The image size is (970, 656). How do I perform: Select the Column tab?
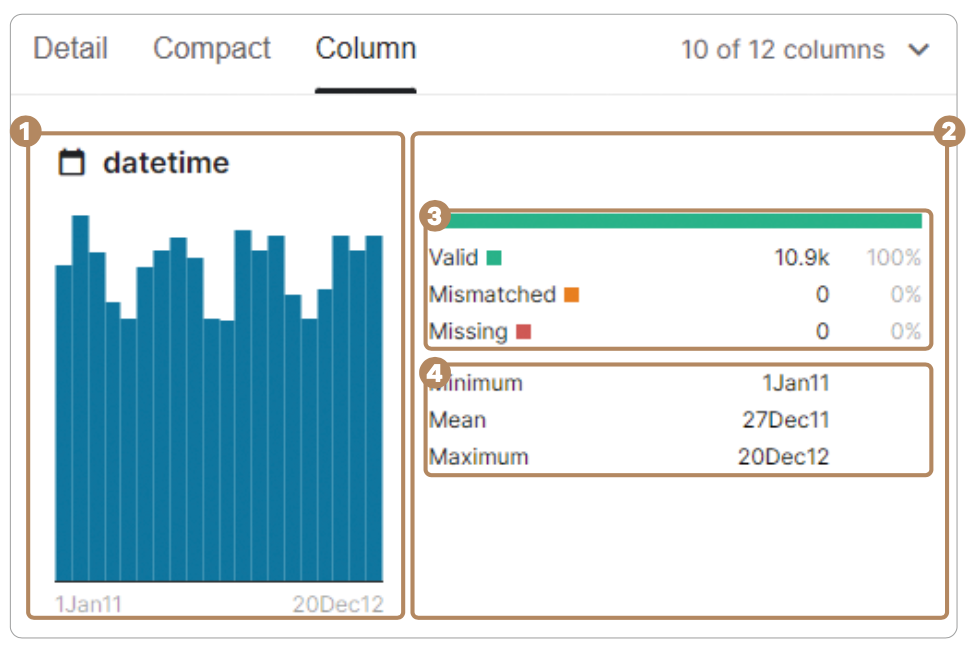366,49
